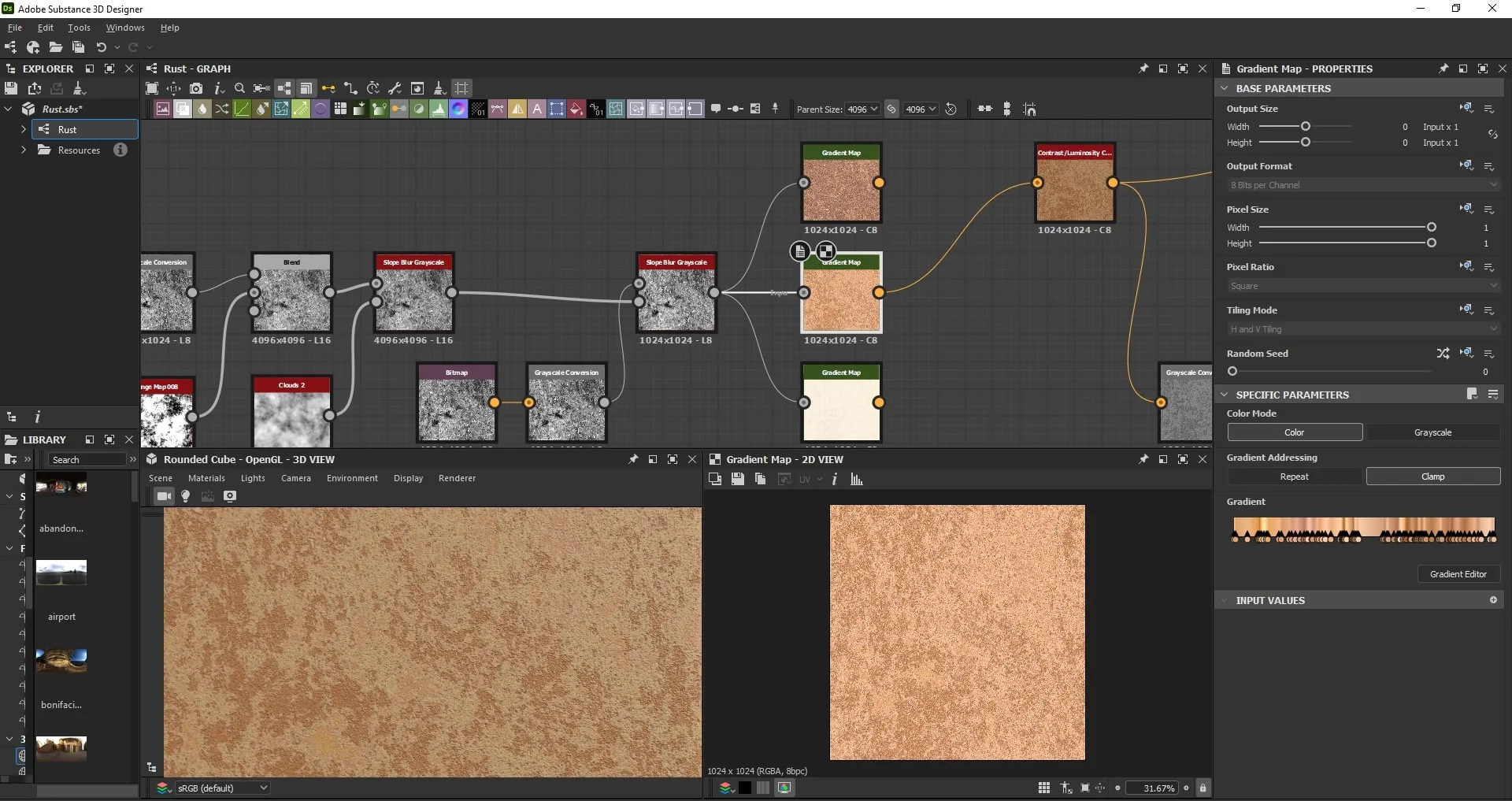Screen dimensions: 1512x801
Task: Click the Output Size Width slider
Action: tap(1305, 126)
